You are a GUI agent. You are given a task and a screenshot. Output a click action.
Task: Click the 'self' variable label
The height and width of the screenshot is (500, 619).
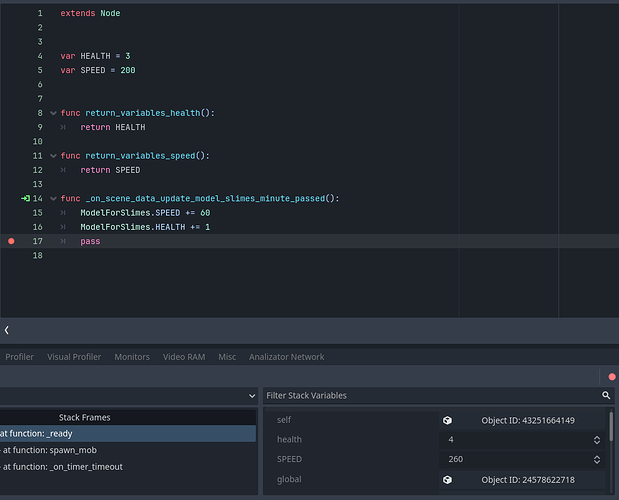click(x=284, y=419)
